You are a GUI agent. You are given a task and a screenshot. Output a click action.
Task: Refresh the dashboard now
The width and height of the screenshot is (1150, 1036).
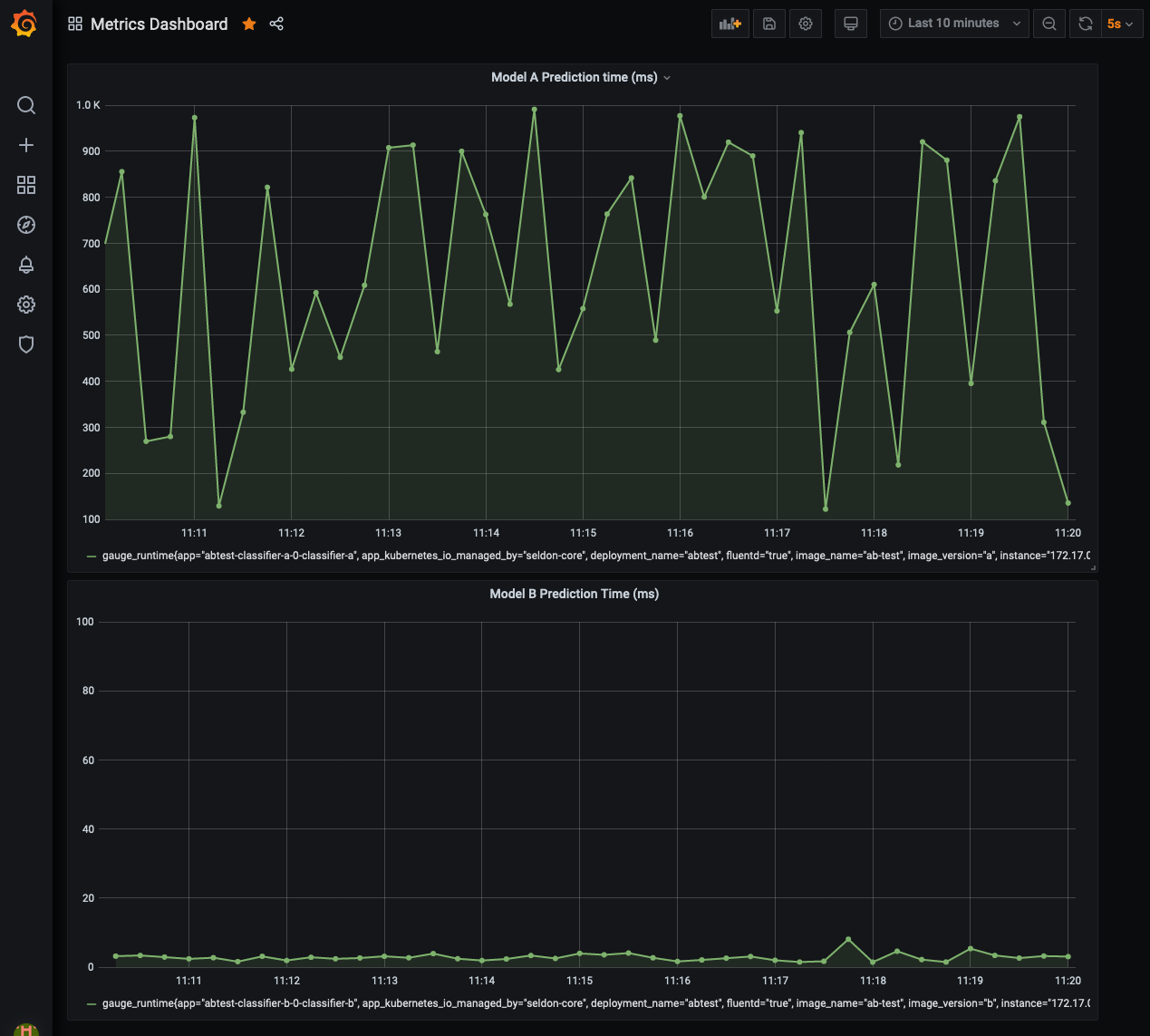click(1086, 24)
